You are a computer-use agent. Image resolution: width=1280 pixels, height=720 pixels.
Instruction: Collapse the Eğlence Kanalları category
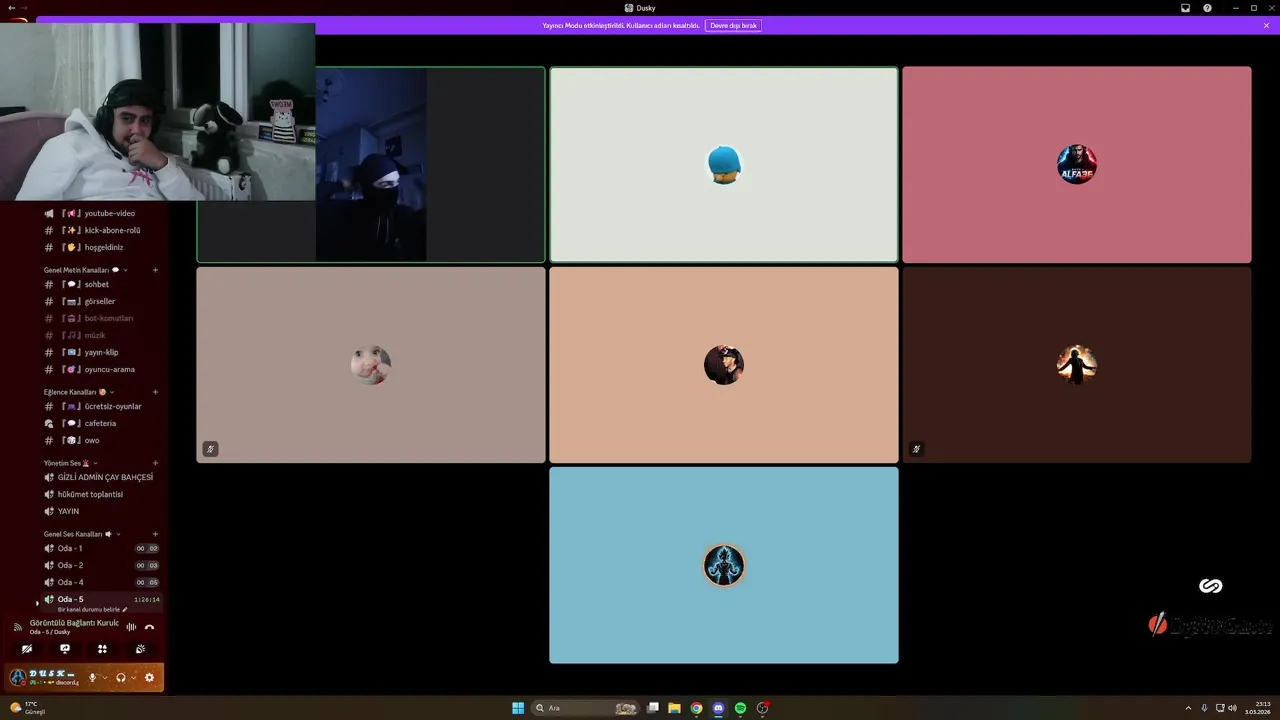79,392
